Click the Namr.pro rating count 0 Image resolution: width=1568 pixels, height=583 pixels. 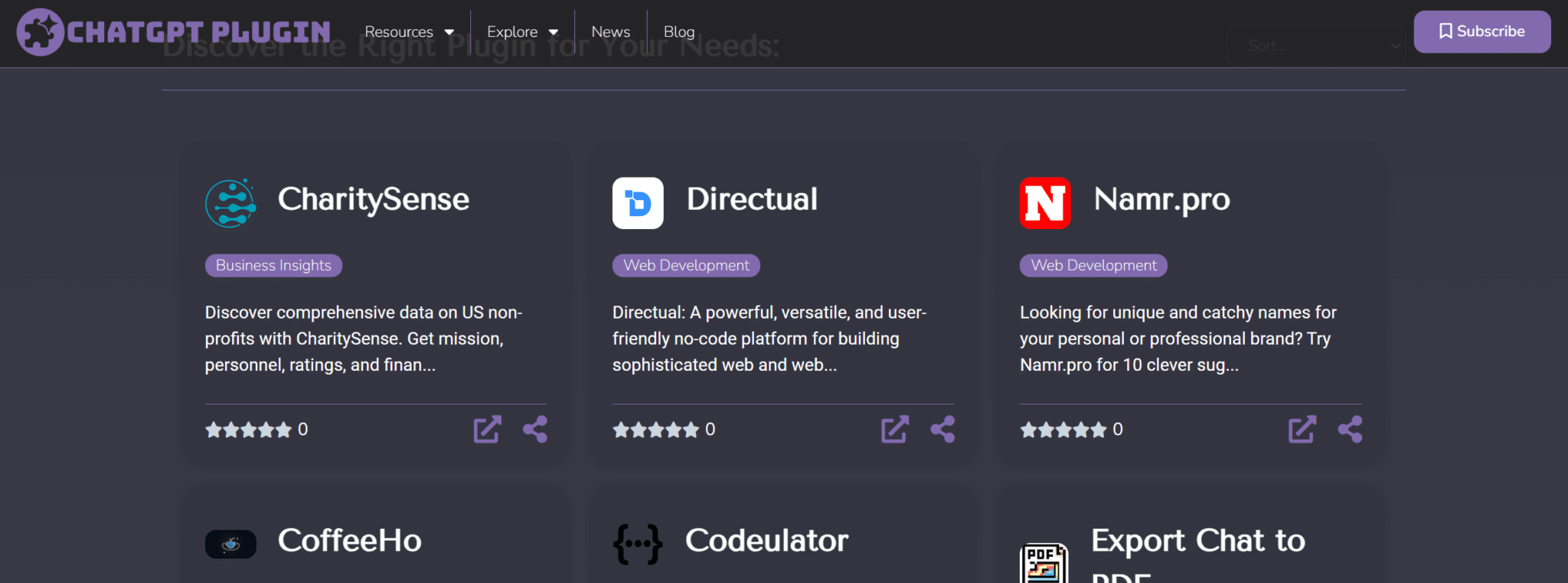pos(1118,430)
